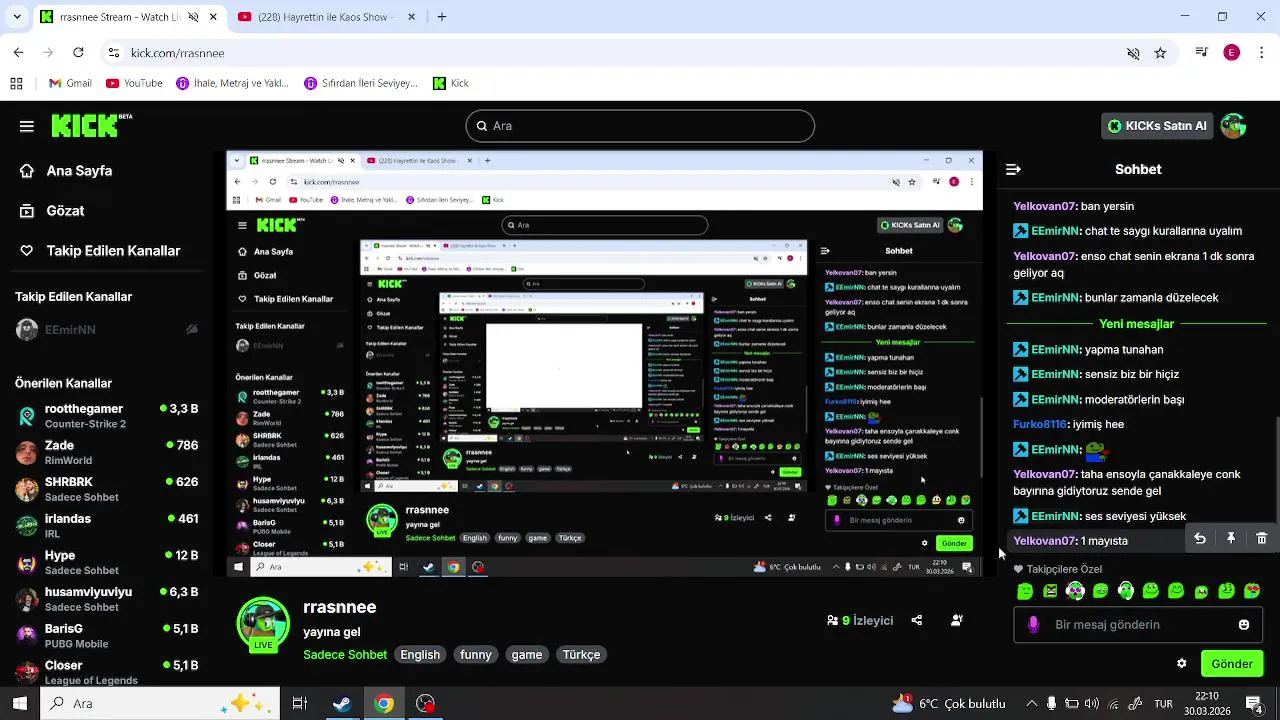
Task: Open the Sıfırdan İleri Seviyey... bookmark
Action: pos(362,84)
